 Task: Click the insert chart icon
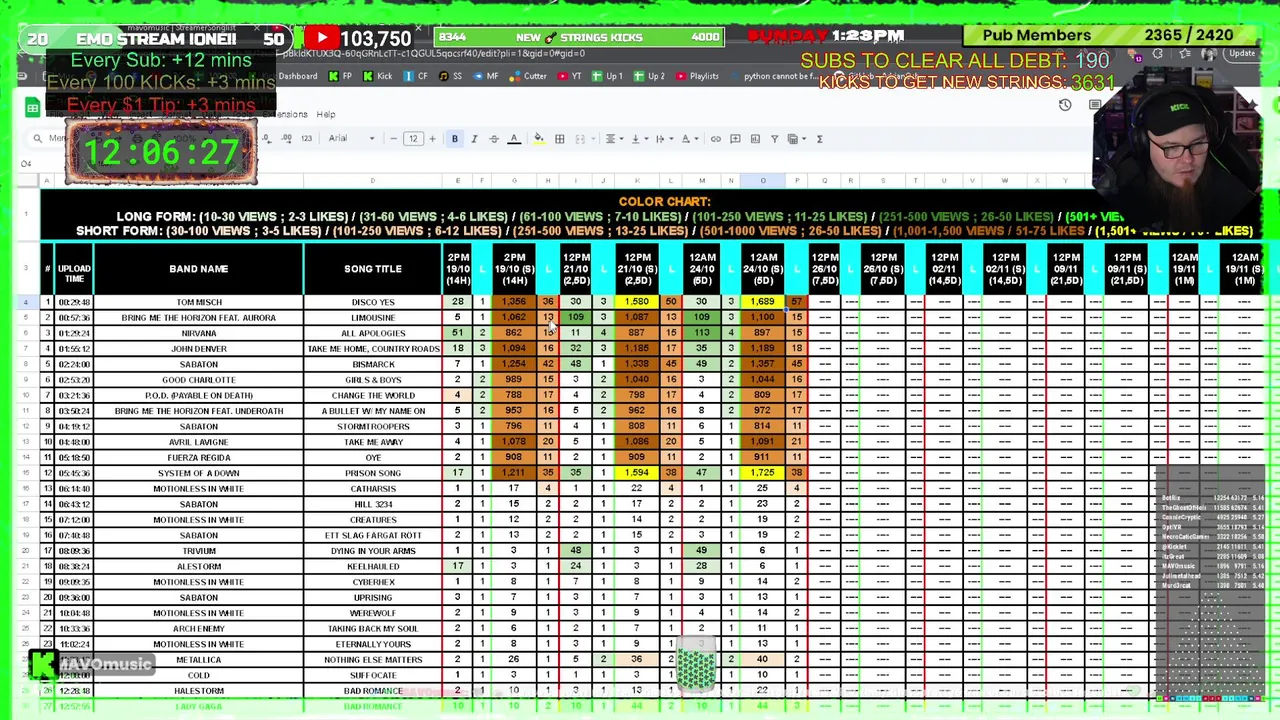tap(755, 139)
